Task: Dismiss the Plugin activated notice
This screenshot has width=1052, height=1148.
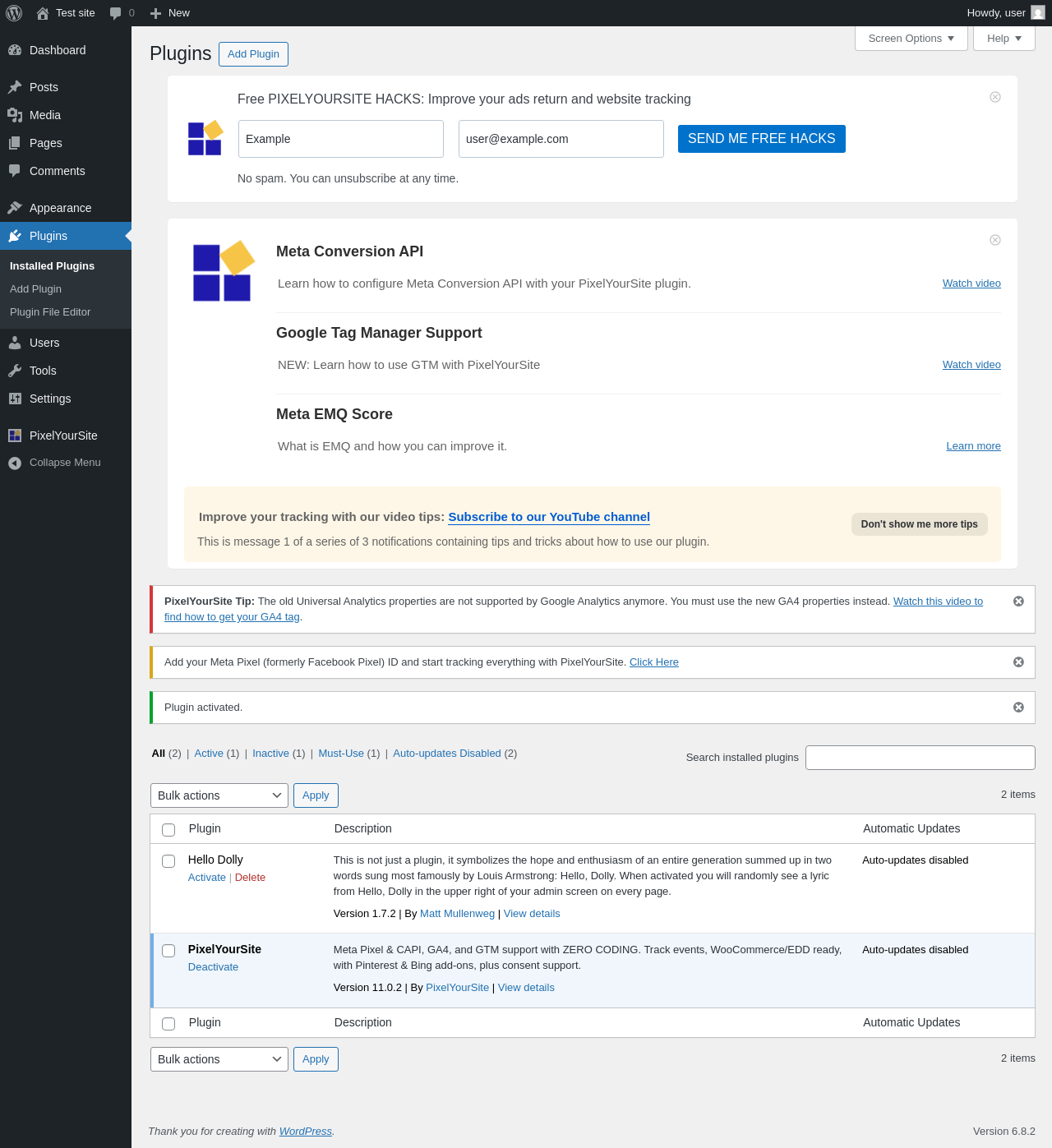Action: pyautogui.click(x=1018, y=708)
